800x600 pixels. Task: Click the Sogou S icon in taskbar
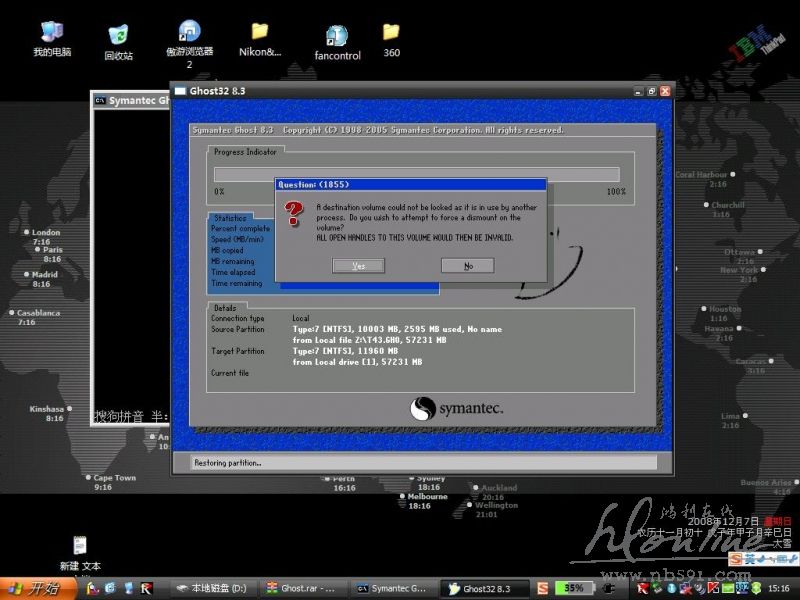[x=543, y=588]
